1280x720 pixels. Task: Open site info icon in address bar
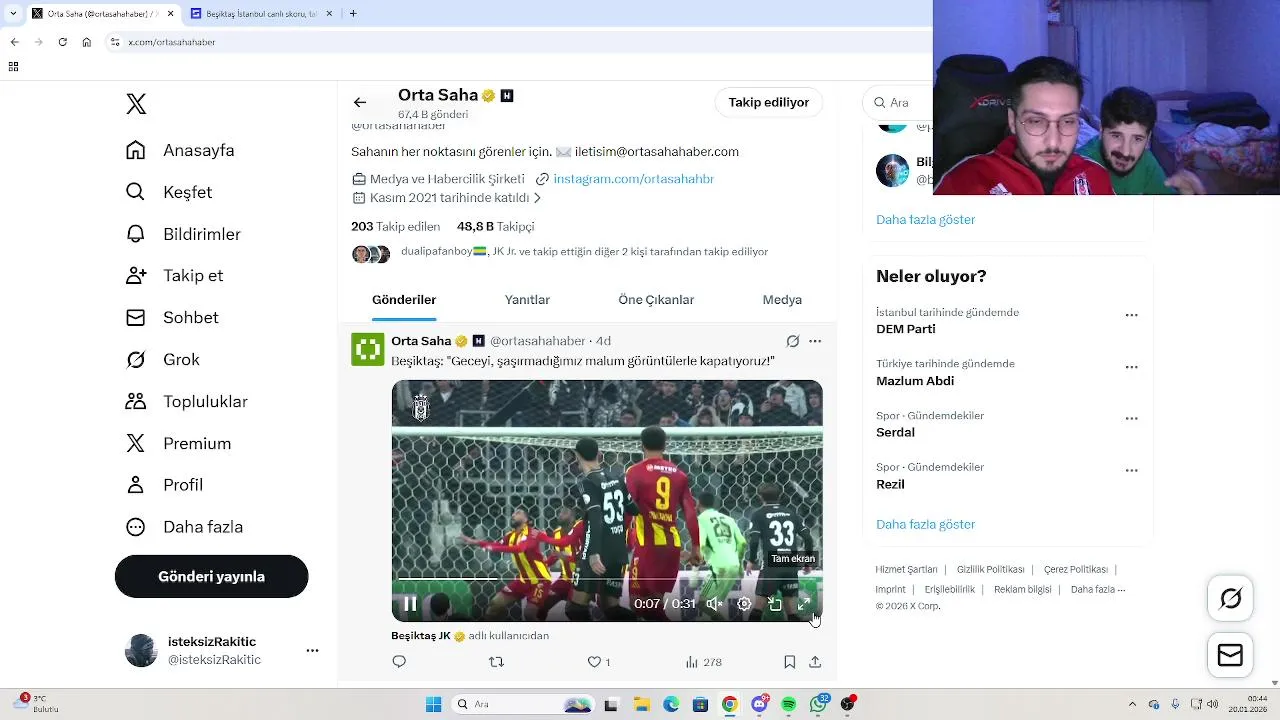click(x=115, y=42)
